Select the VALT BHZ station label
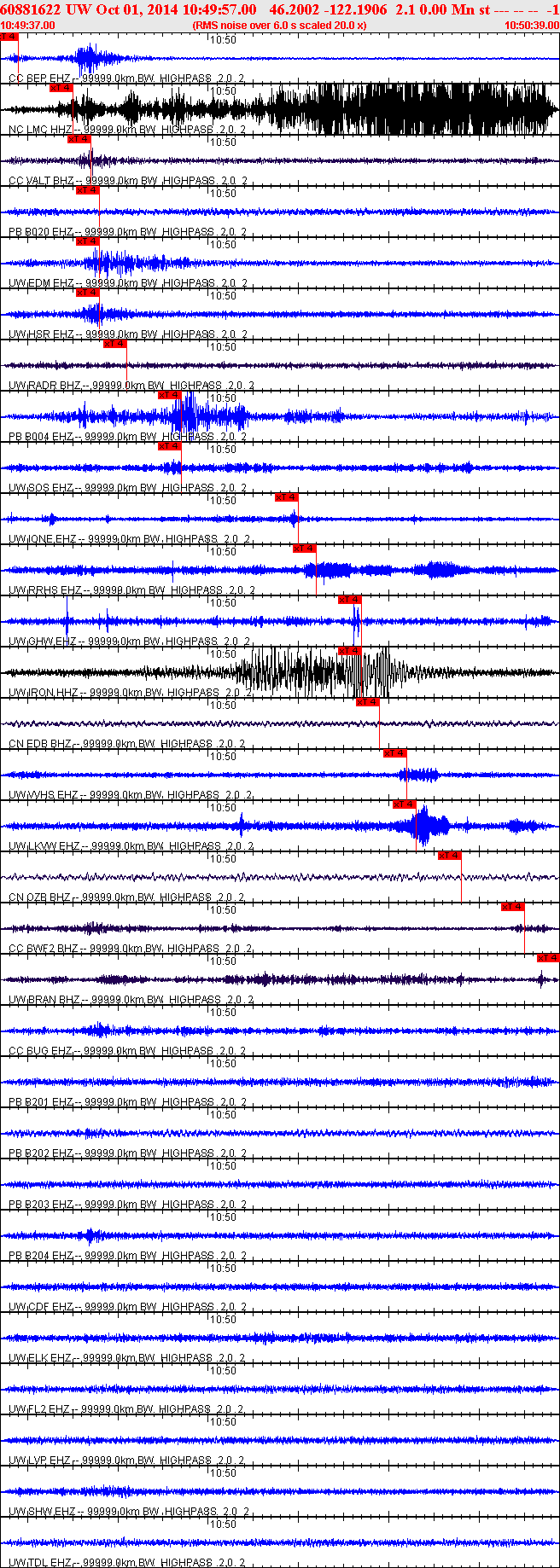 click(128, 181)
